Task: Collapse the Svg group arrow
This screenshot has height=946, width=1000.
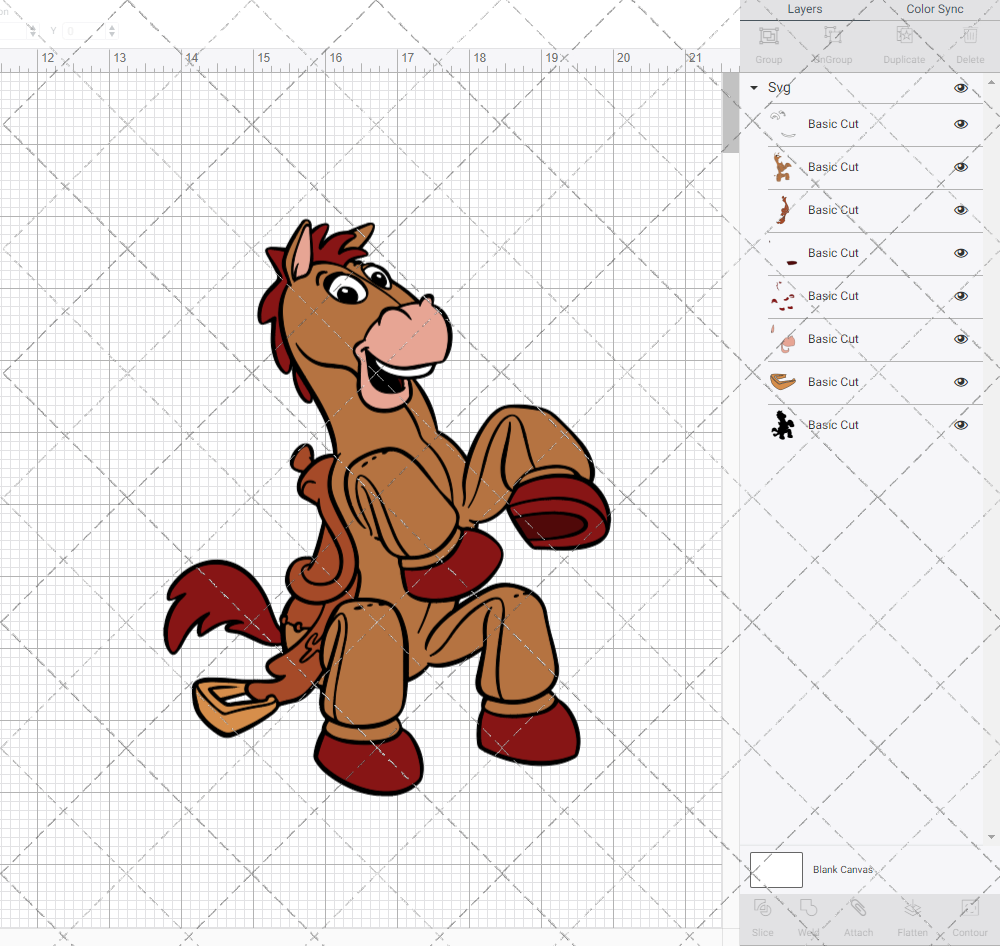Action: [x=754, y=88]
